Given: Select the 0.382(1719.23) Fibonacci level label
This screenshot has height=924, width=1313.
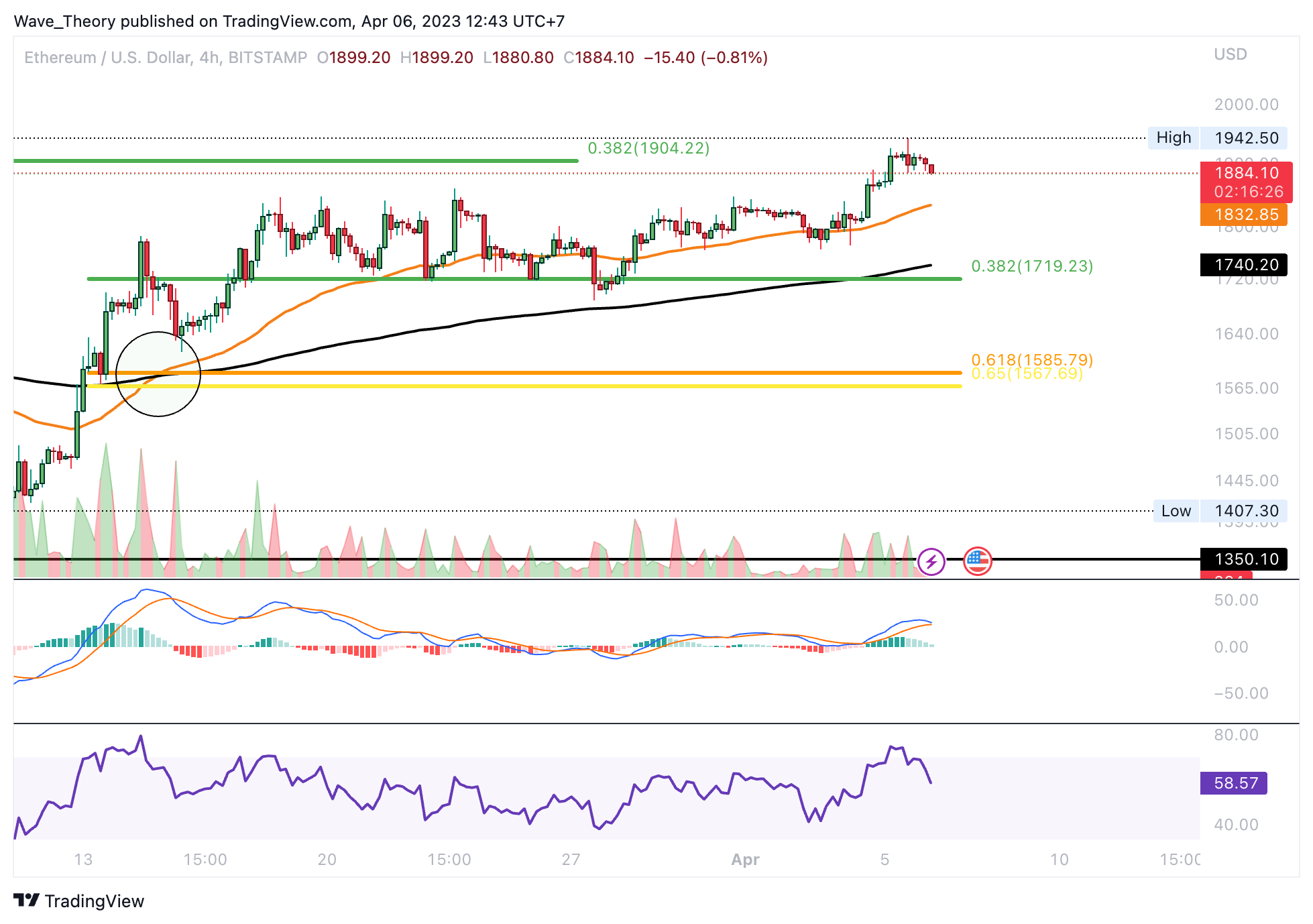Looking at the screenshot, I should click(1032, 266).
